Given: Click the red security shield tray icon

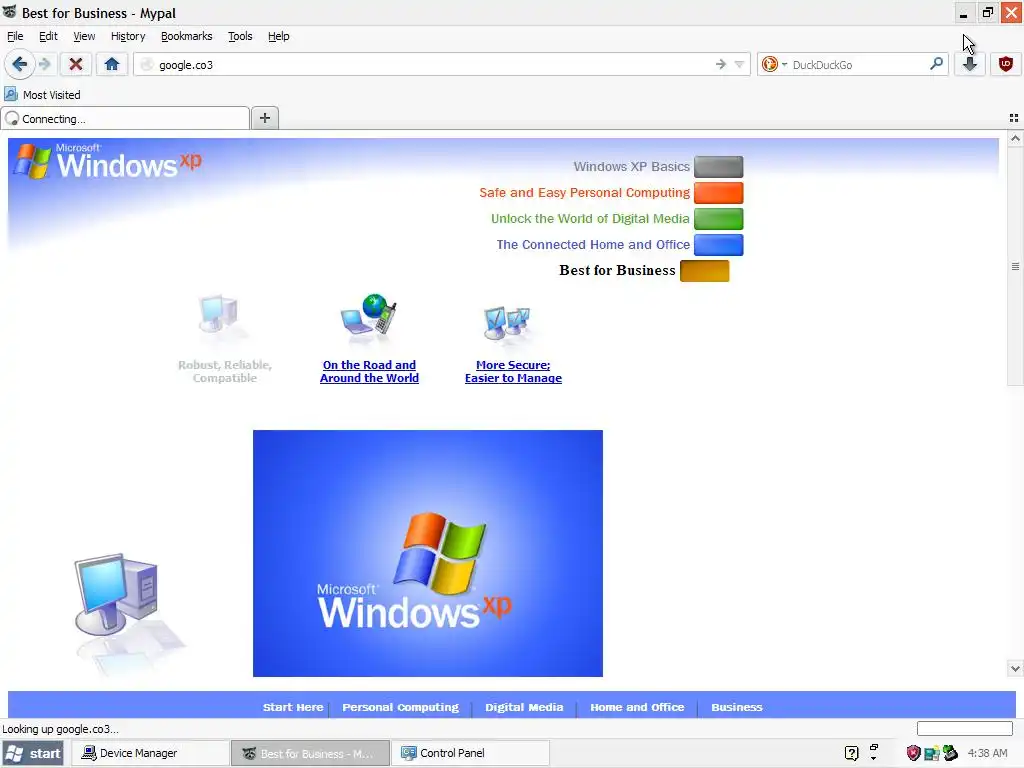Looking at the screenshot, I should (x=913, y=753).
